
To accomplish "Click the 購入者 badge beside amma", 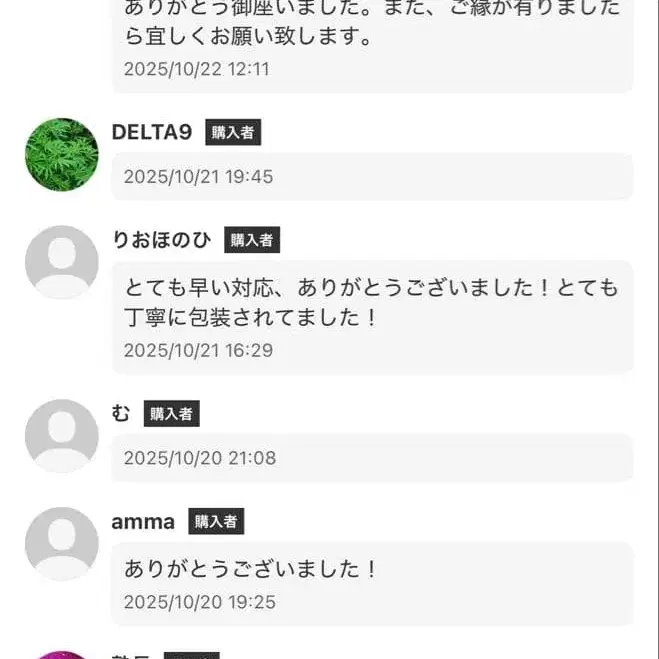I will tap(216, 521).
